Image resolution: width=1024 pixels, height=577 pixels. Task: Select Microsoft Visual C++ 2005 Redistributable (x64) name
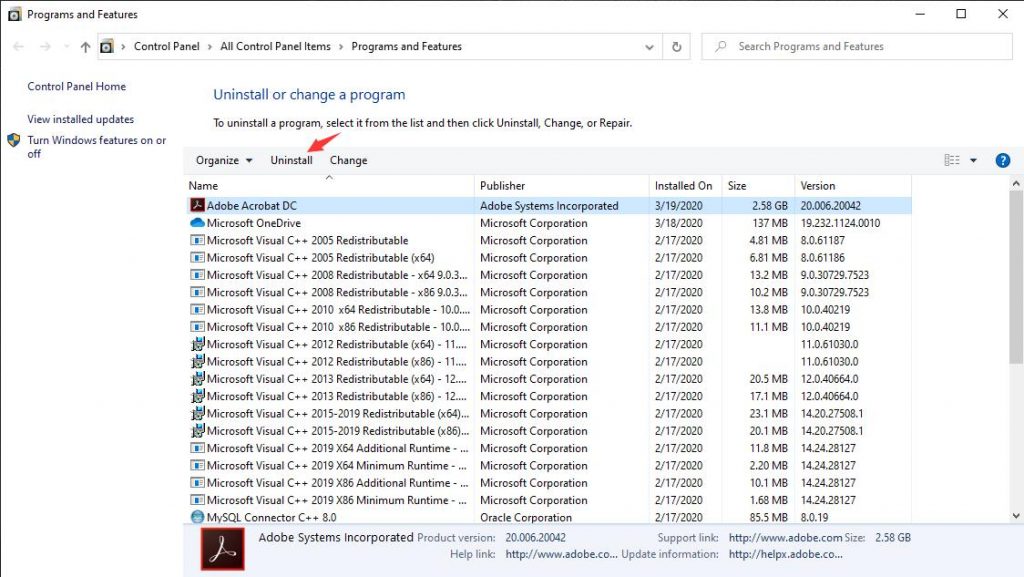320,258
